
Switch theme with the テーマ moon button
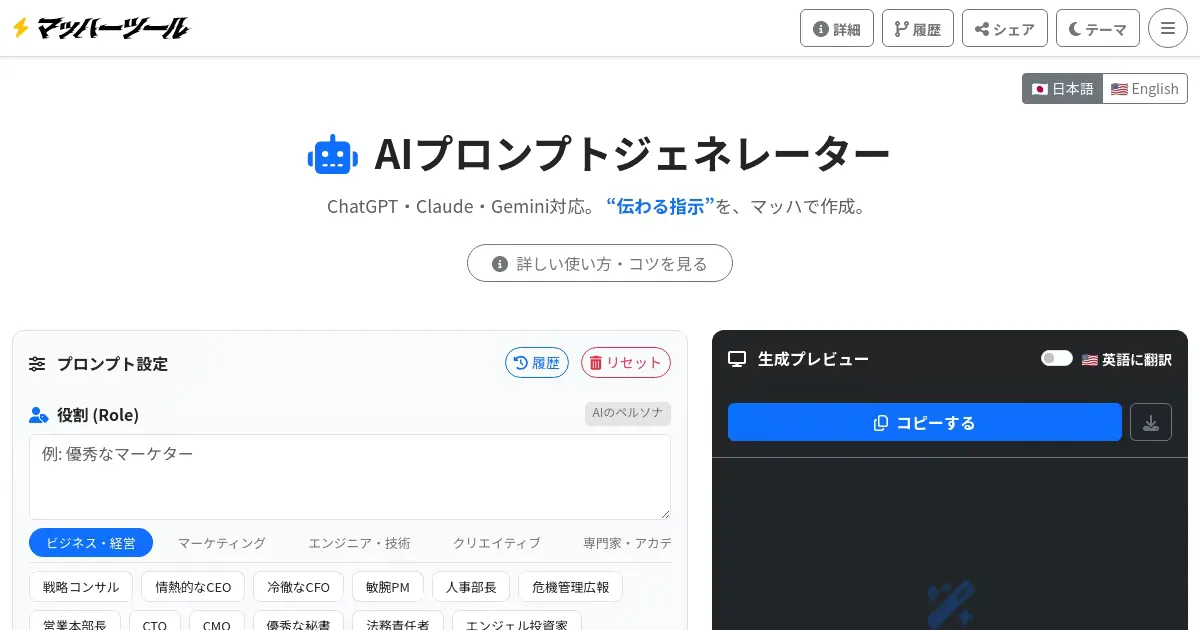click(1097, 28)
